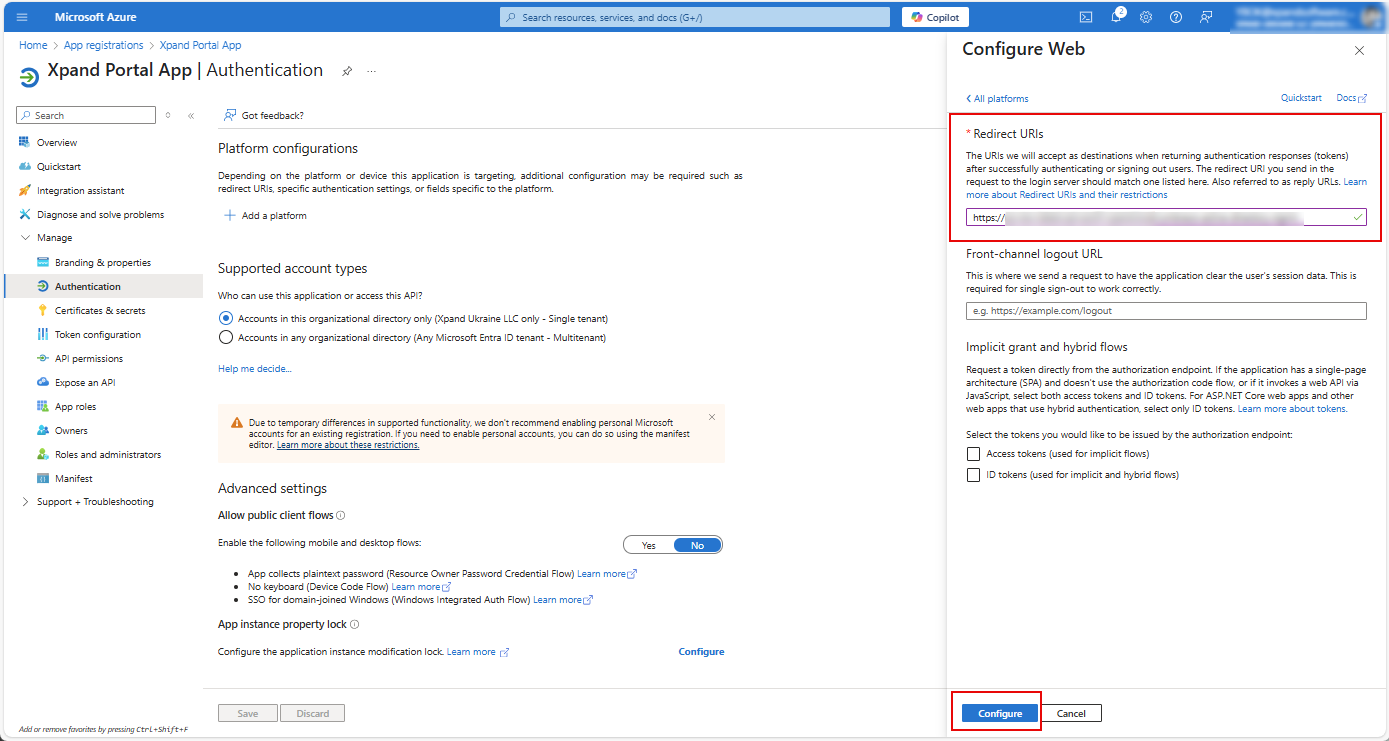
Task: Collapse the Manage section in sidebar
Action: tap(26, 238)
